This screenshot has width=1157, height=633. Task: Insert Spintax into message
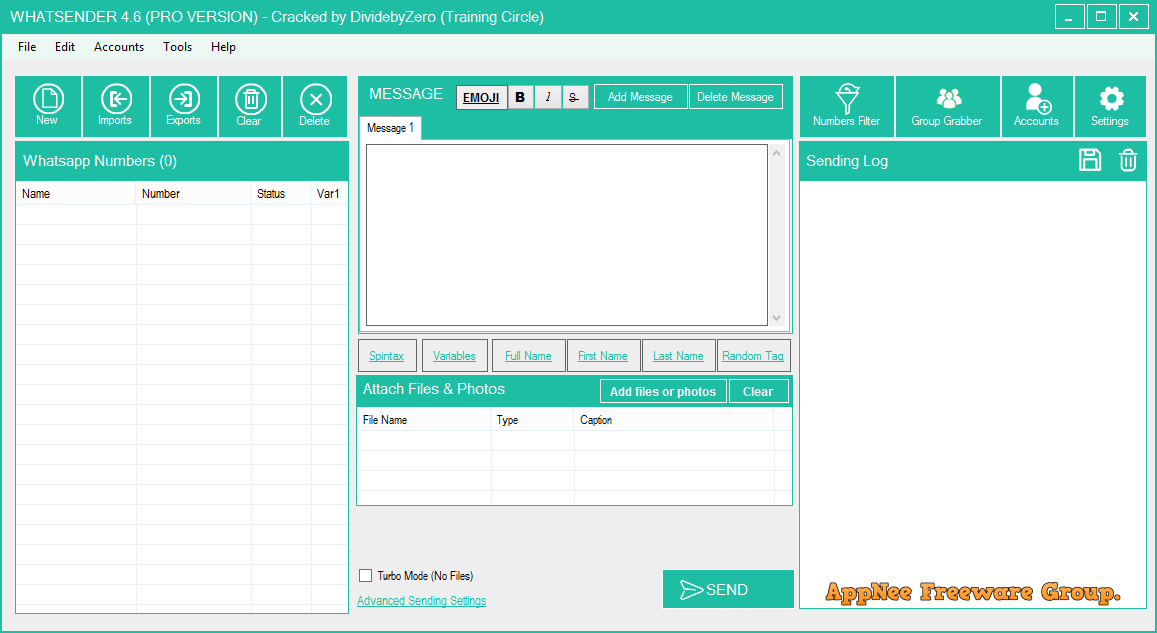click(387, 356)
